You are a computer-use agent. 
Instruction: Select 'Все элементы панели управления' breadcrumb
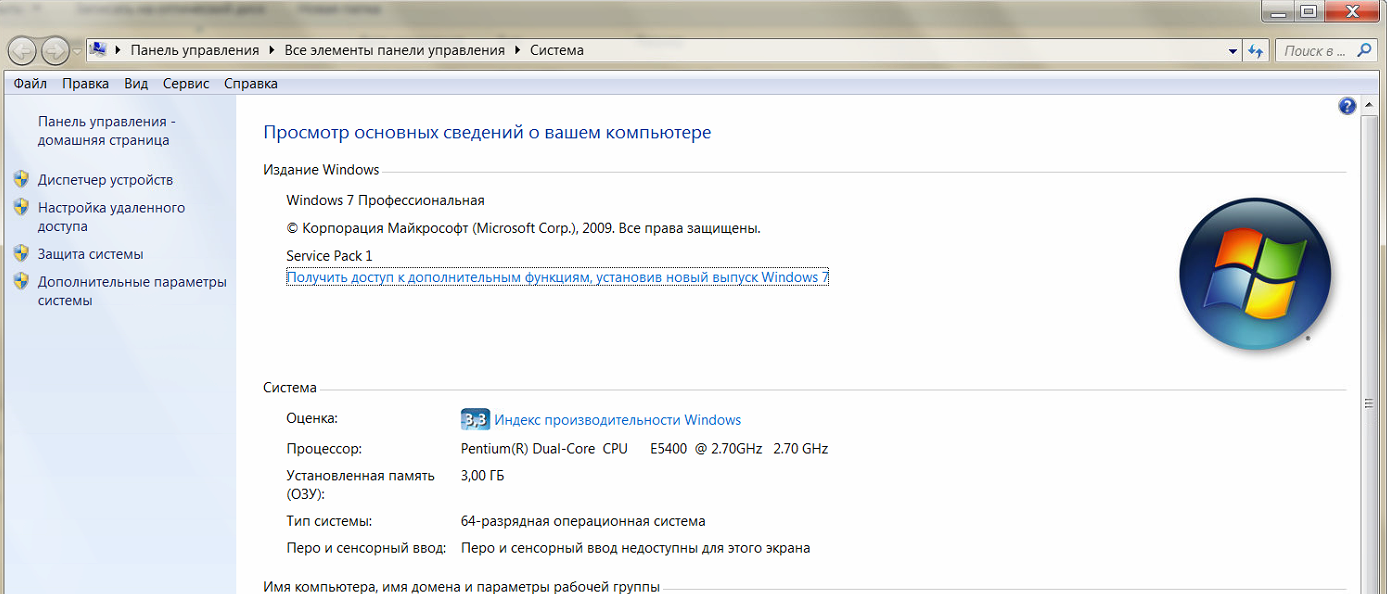pos(395,50)
